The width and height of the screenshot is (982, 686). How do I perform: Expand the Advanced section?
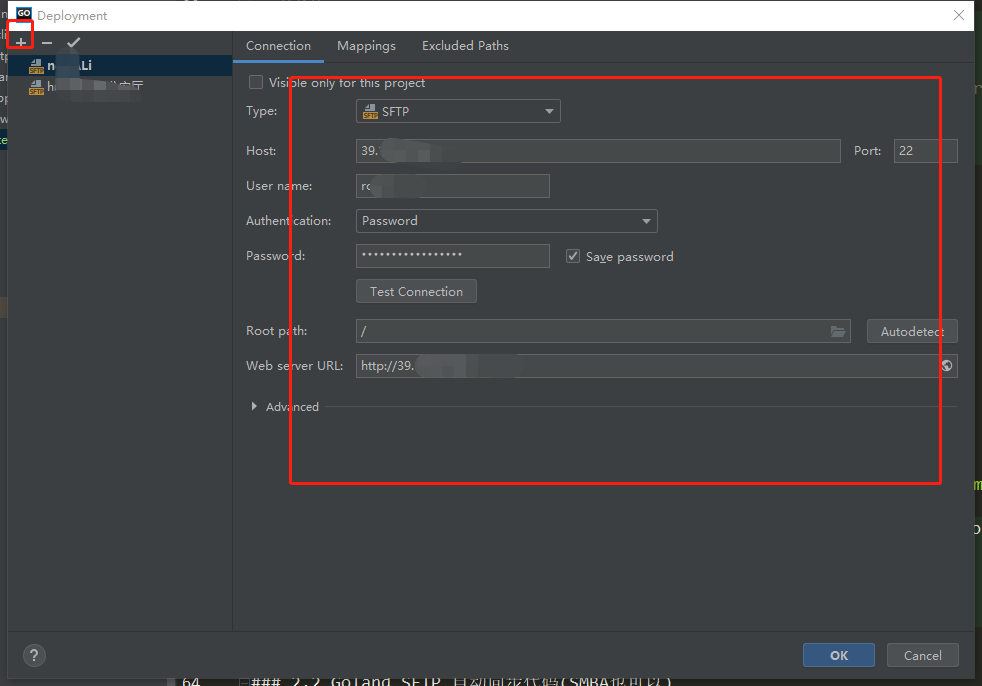(255, 406)
